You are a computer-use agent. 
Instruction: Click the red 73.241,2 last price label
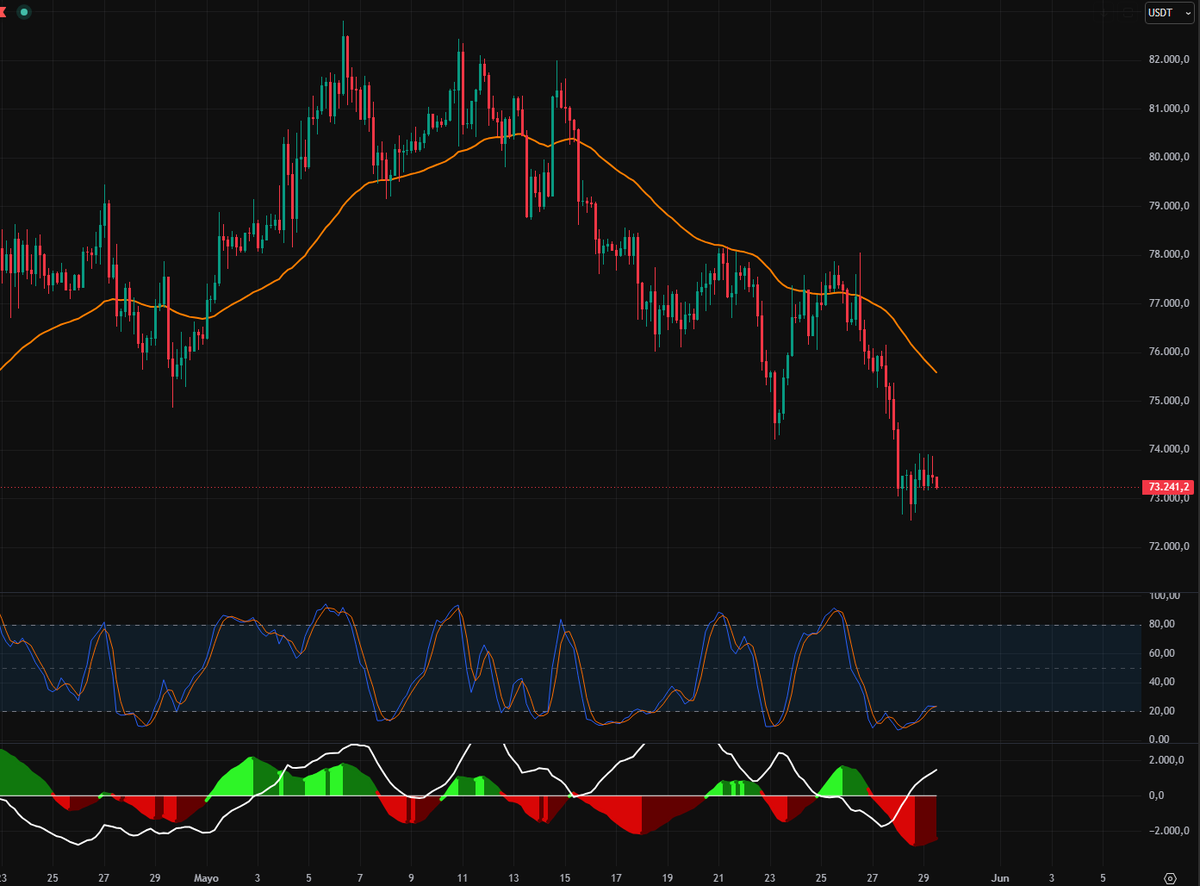(x=1167, y=487)
